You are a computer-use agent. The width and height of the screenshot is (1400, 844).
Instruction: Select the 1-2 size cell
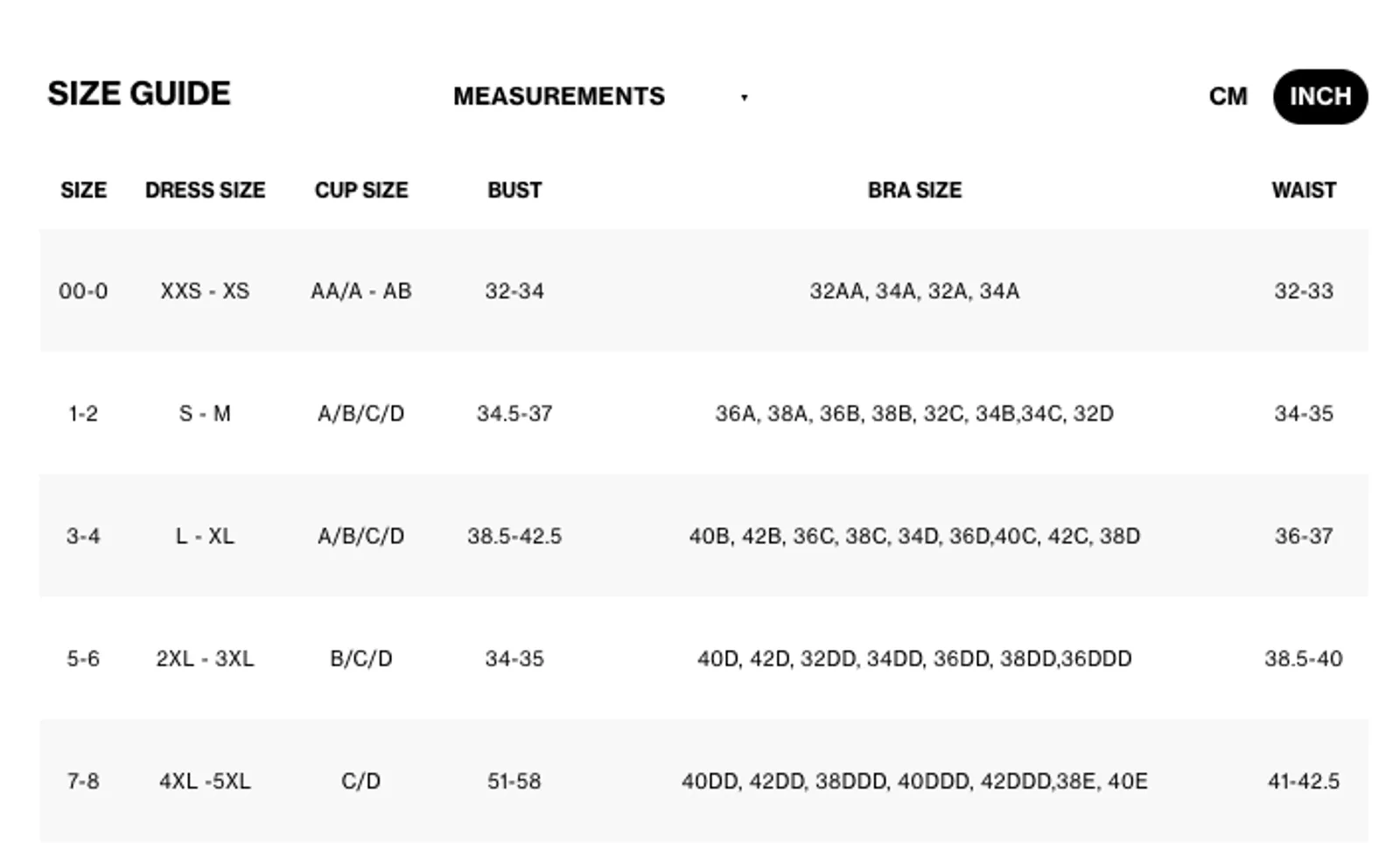point(83,413)
